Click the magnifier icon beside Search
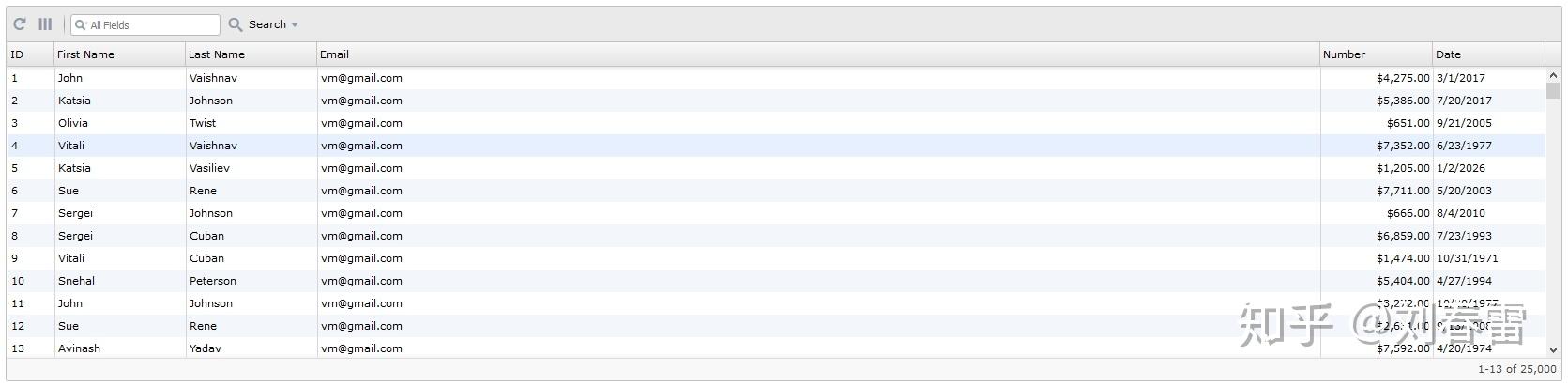The width and height of the screenshot is (1568, 387). pyautogui.click(x=236, y=24)
